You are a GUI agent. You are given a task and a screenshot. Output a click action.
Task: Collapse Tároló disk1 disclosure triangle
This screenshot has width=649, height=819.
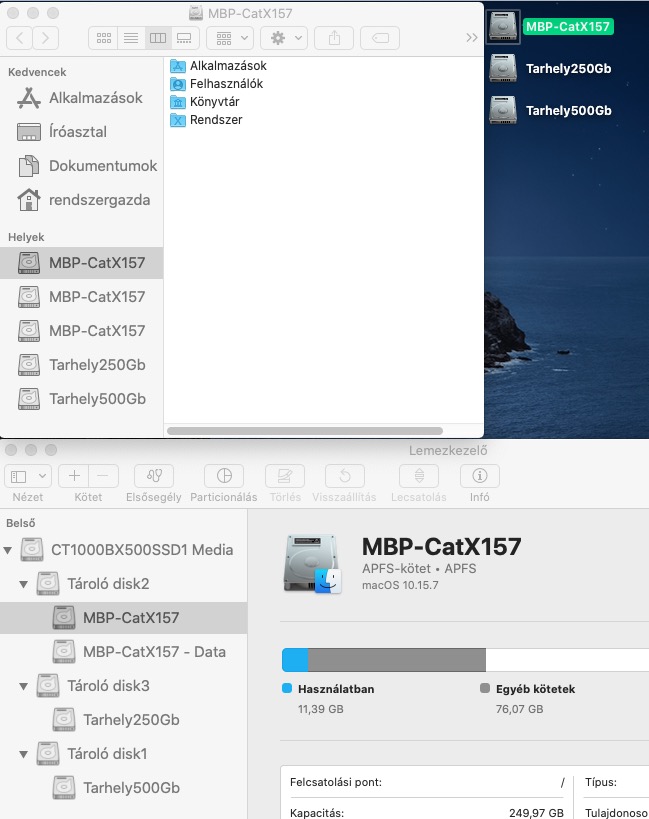23,754
